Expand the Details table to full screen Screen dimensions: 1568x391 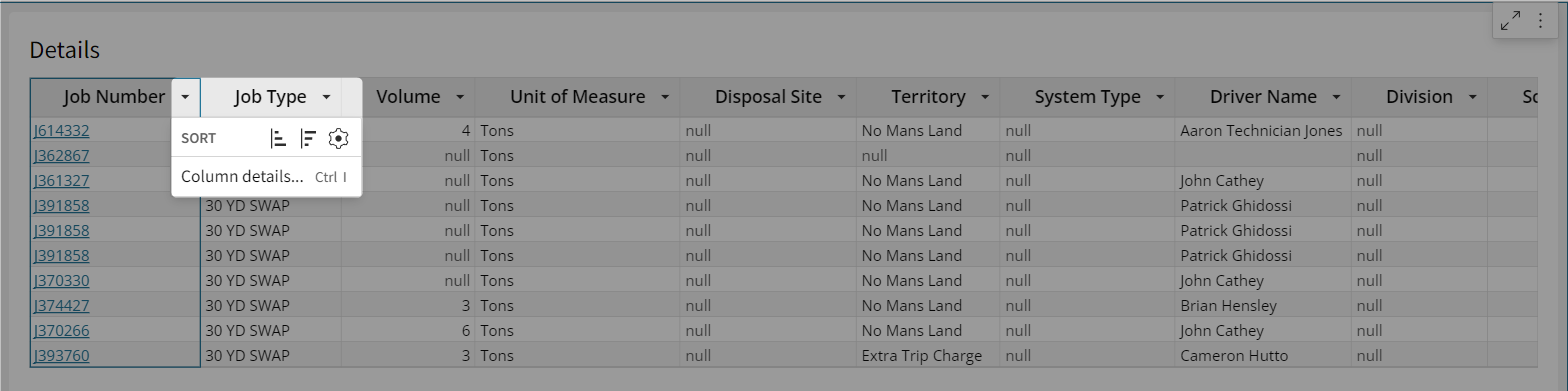click(1511, 20)
